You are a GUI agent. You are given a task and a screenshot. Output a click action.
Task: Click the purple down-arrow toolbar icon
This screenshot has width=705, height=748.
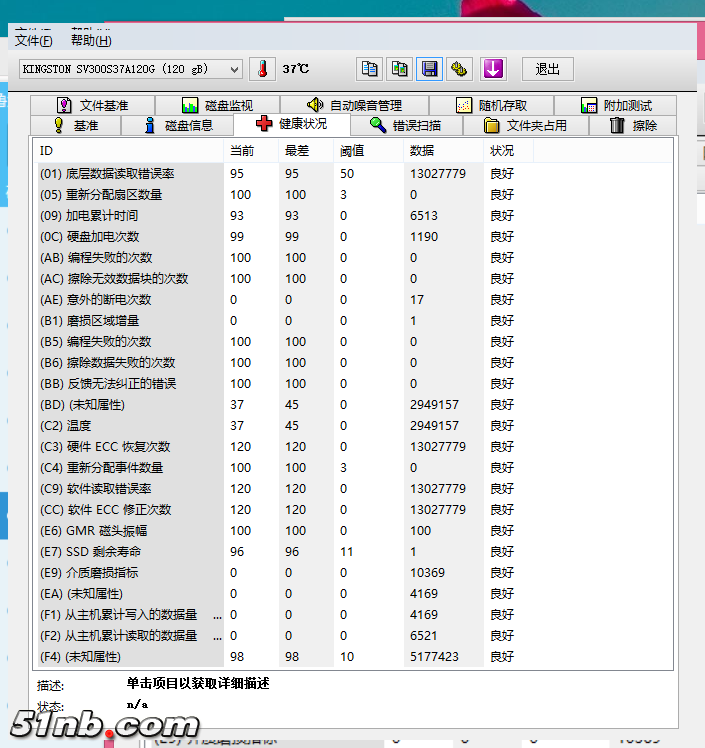click(493, 69)
